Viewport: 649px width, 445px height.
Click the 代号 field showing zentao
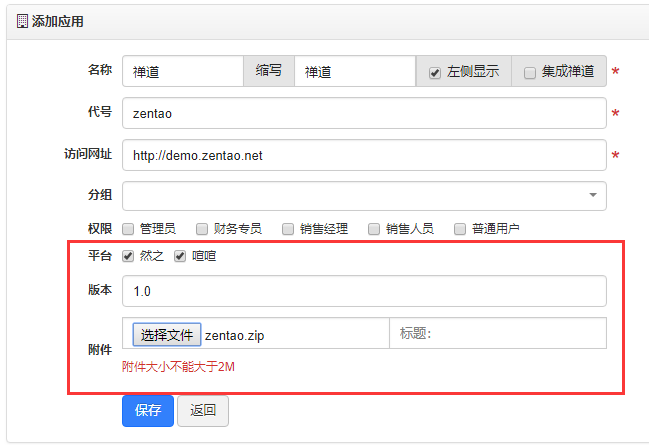tap(364, 114)
